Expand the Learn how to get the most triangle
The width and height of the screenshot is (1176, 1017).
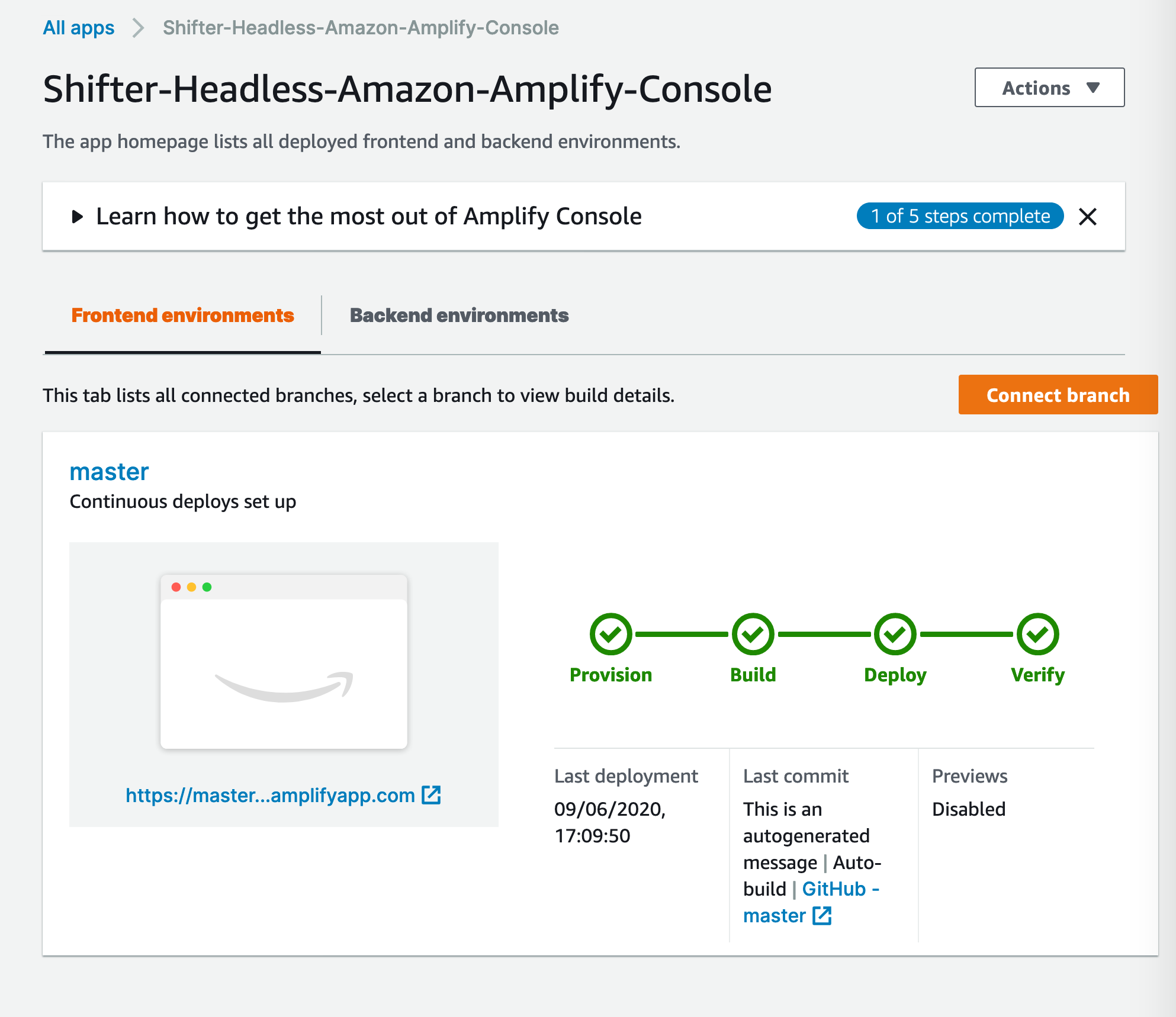pyautogui.click(x=77, y=217)
